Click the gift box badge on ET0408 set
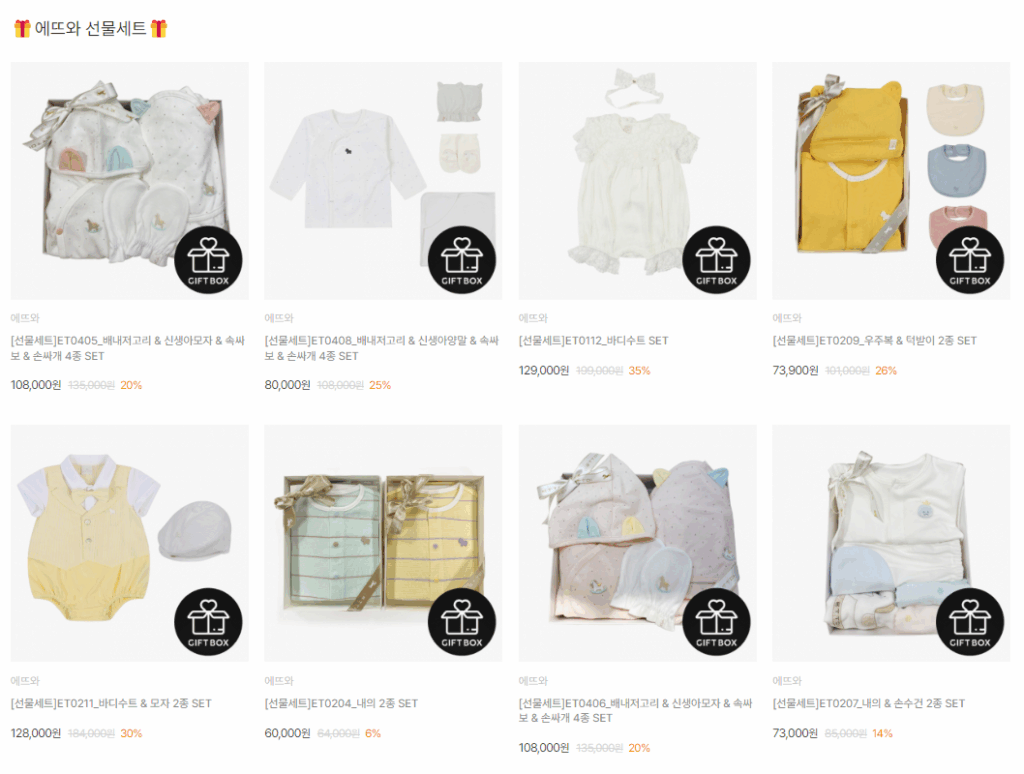The image size is (1024, 774). pos(462,260)
